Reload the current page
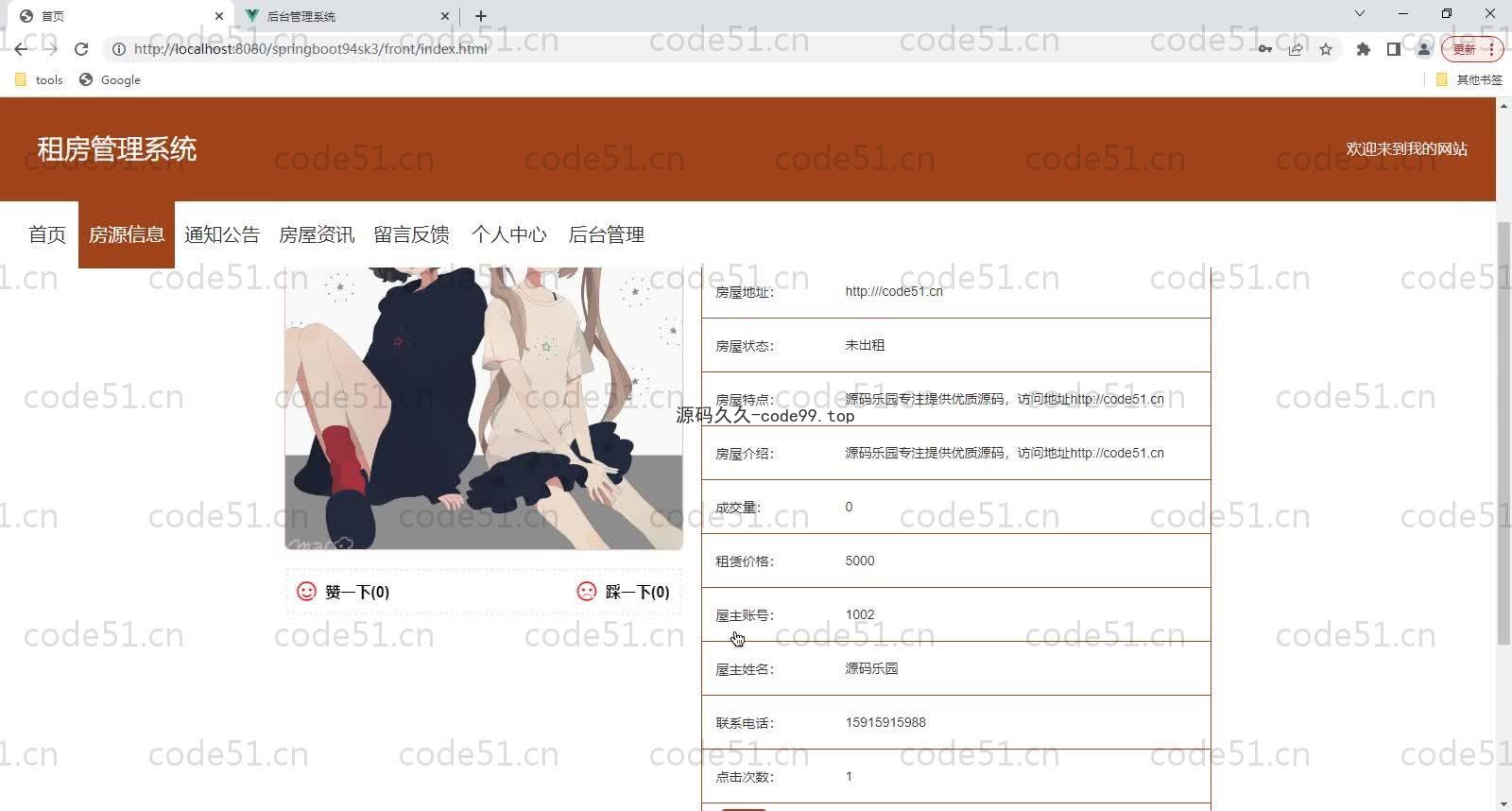The width and height of the screenshot is (1512, 811). click(x=81, y=49)
